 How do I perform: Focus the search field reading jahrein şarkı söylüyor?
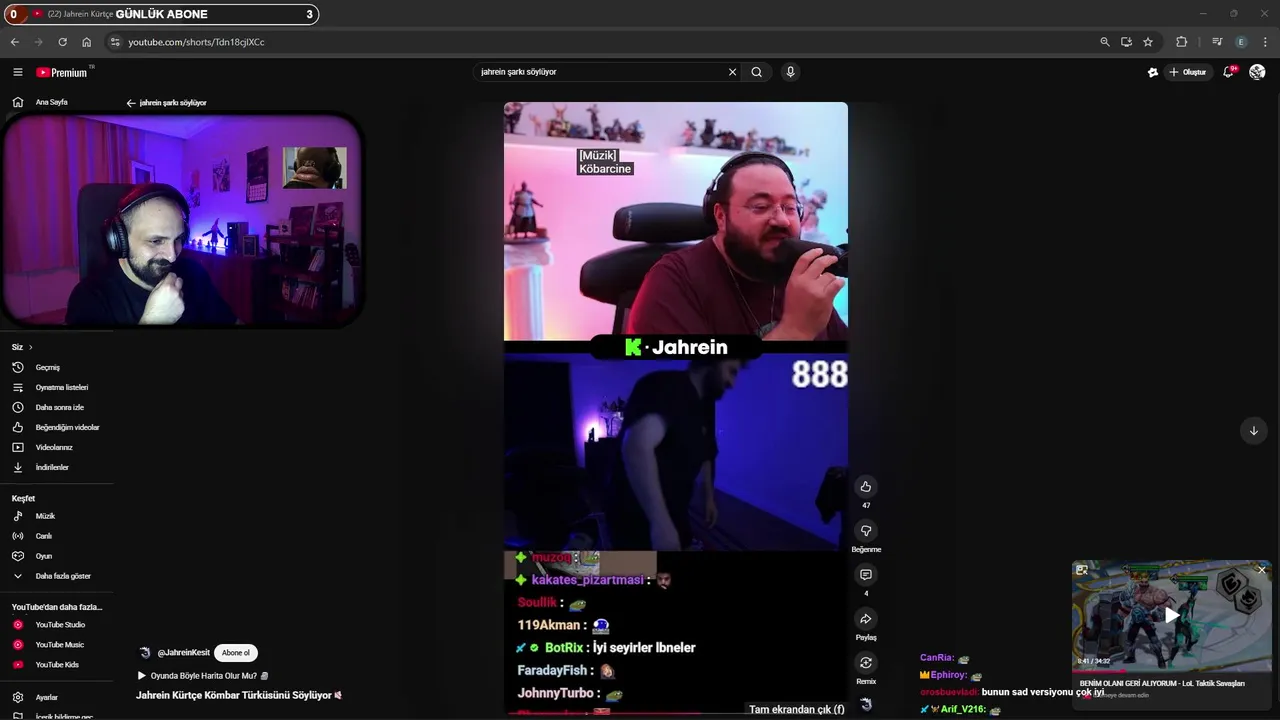(x=600, y=72)
